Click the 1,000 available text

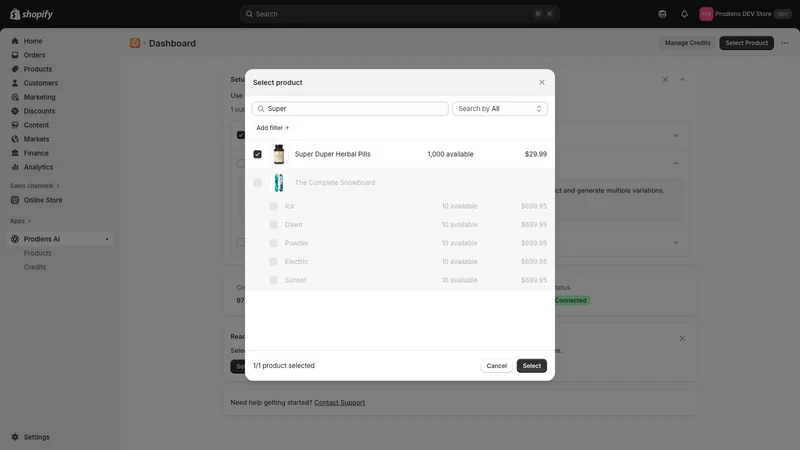point(450,154)
